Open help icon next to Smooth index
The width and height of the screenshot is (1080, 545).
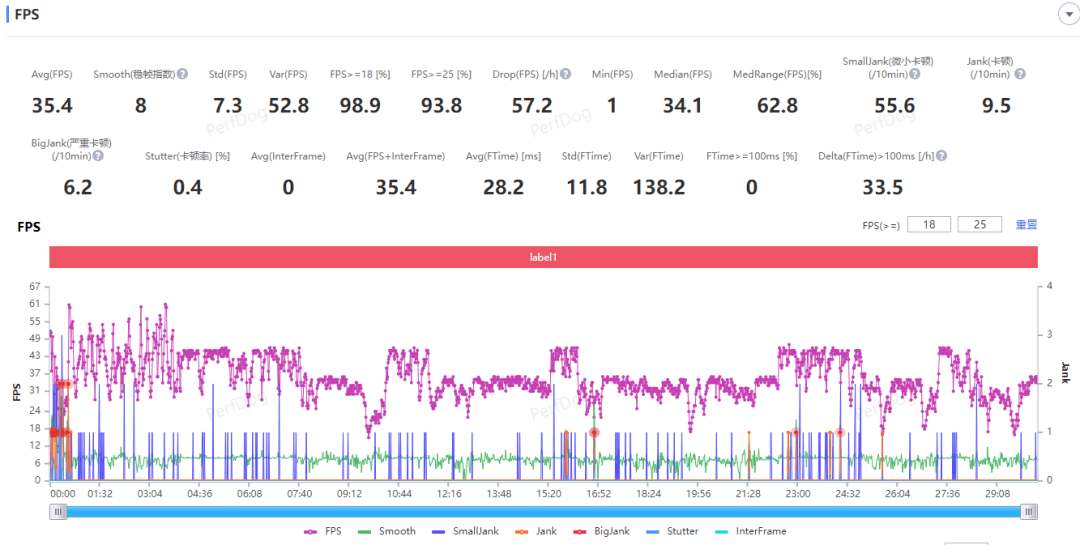(x=183, y=74)
